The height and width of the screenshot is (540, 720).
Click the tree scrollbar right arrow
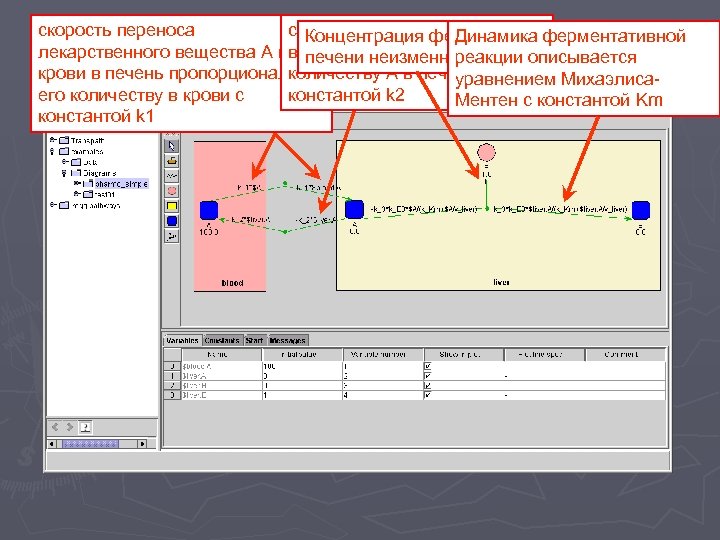[x=142, y=444]
